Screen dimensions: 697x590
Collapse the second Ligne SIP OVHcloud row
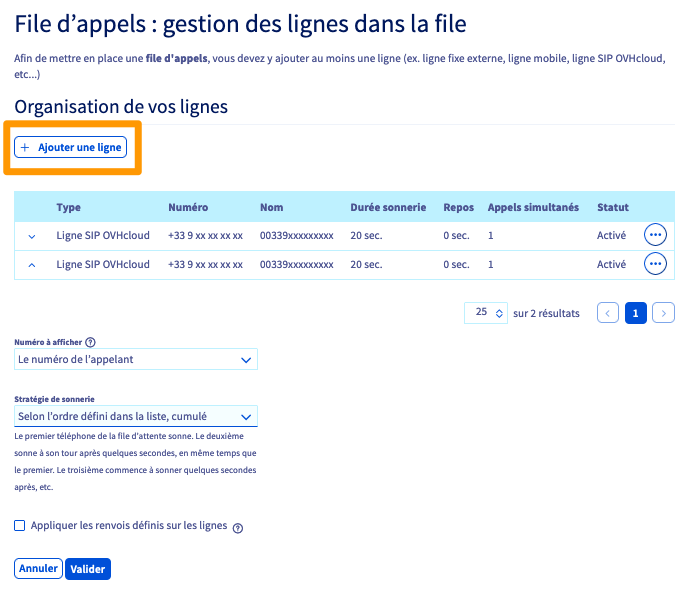click(x=31, y=265)
